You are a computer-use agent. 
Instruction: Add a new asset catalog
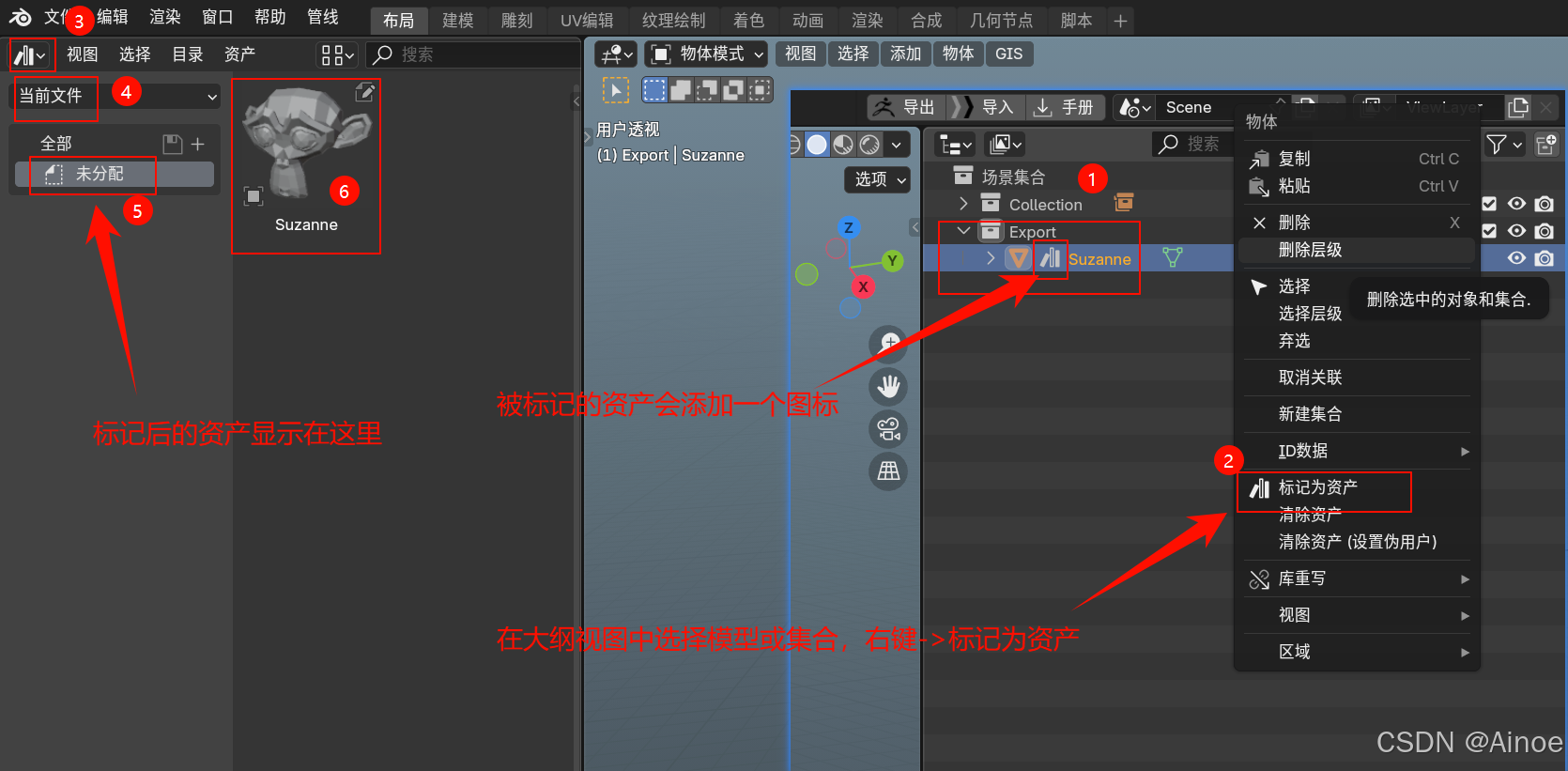pos(197,144)
